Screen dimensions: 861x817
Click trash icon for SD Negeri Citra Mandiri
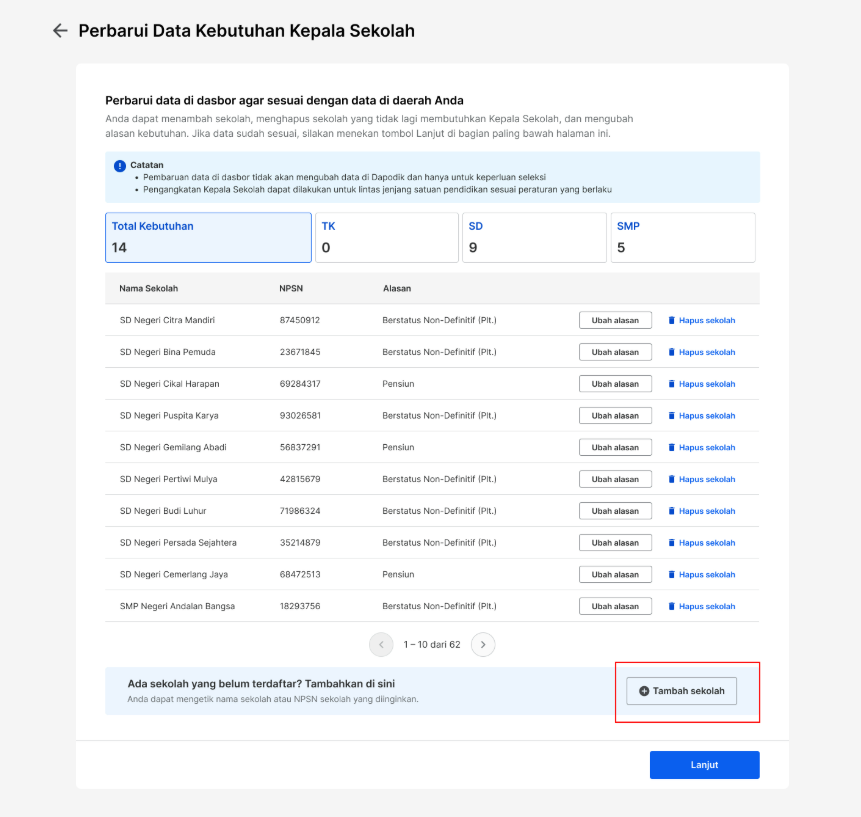(x=671, y=320)
